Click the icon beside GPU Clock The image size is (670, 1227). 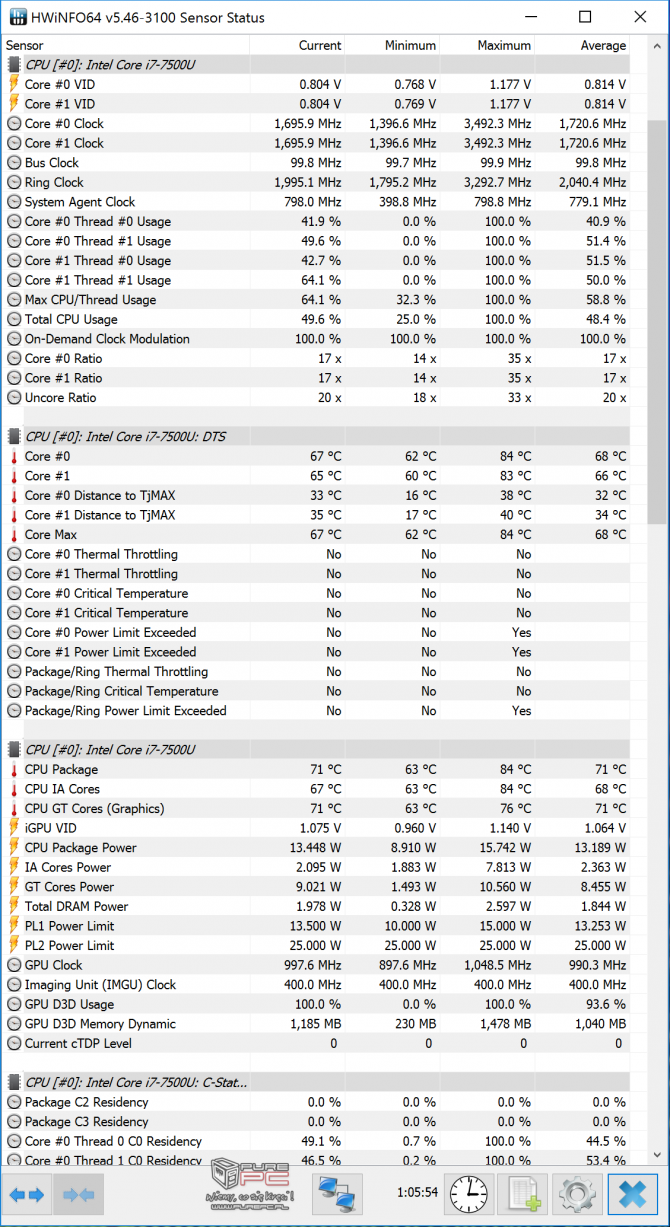tap(14, 965)
